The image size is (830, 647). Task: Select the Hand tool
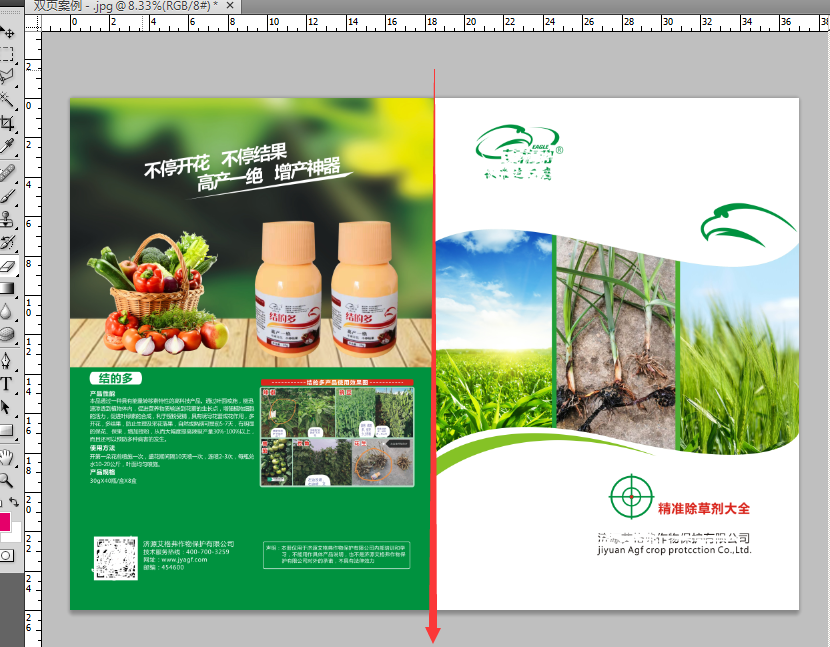7,457
